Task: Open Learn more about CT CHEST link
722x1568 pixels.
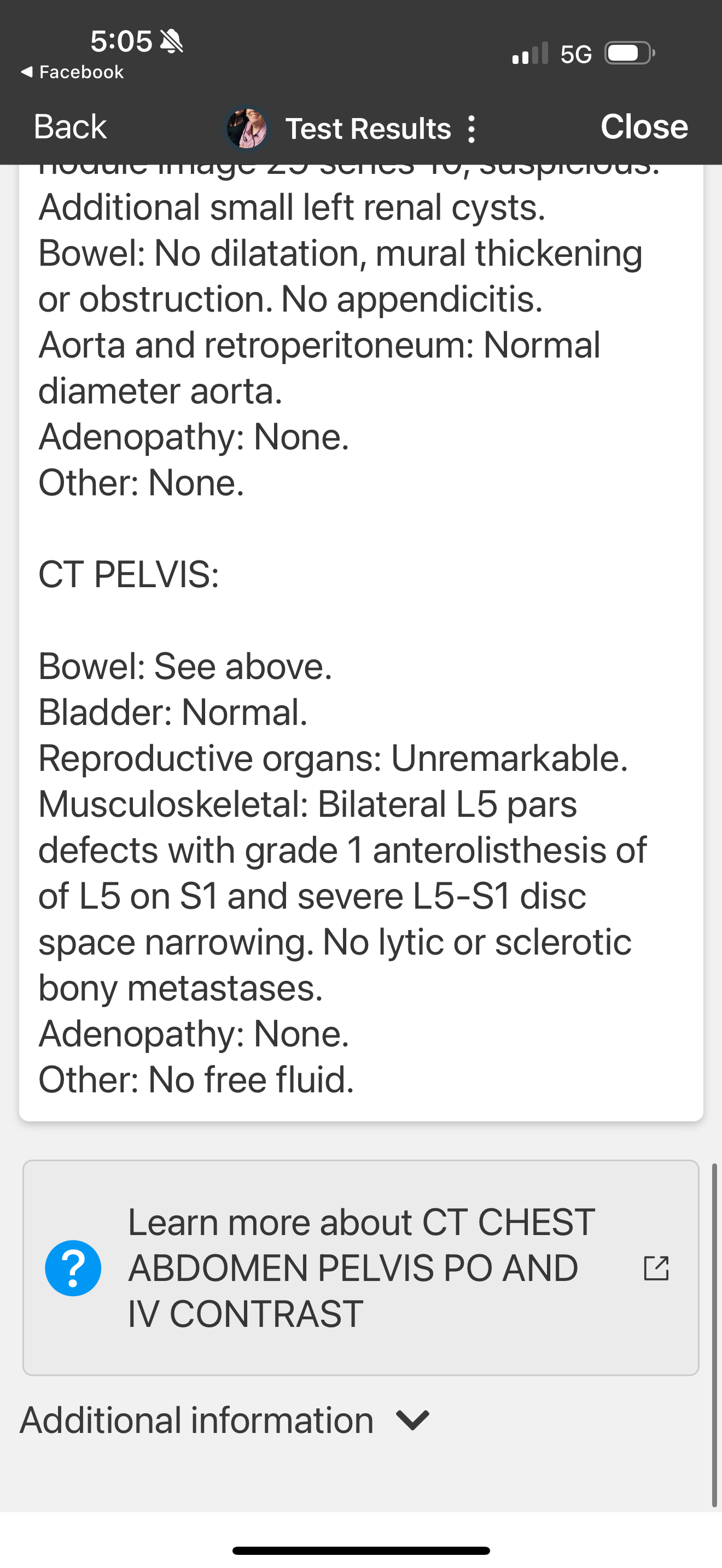Action: point(360,1268)
